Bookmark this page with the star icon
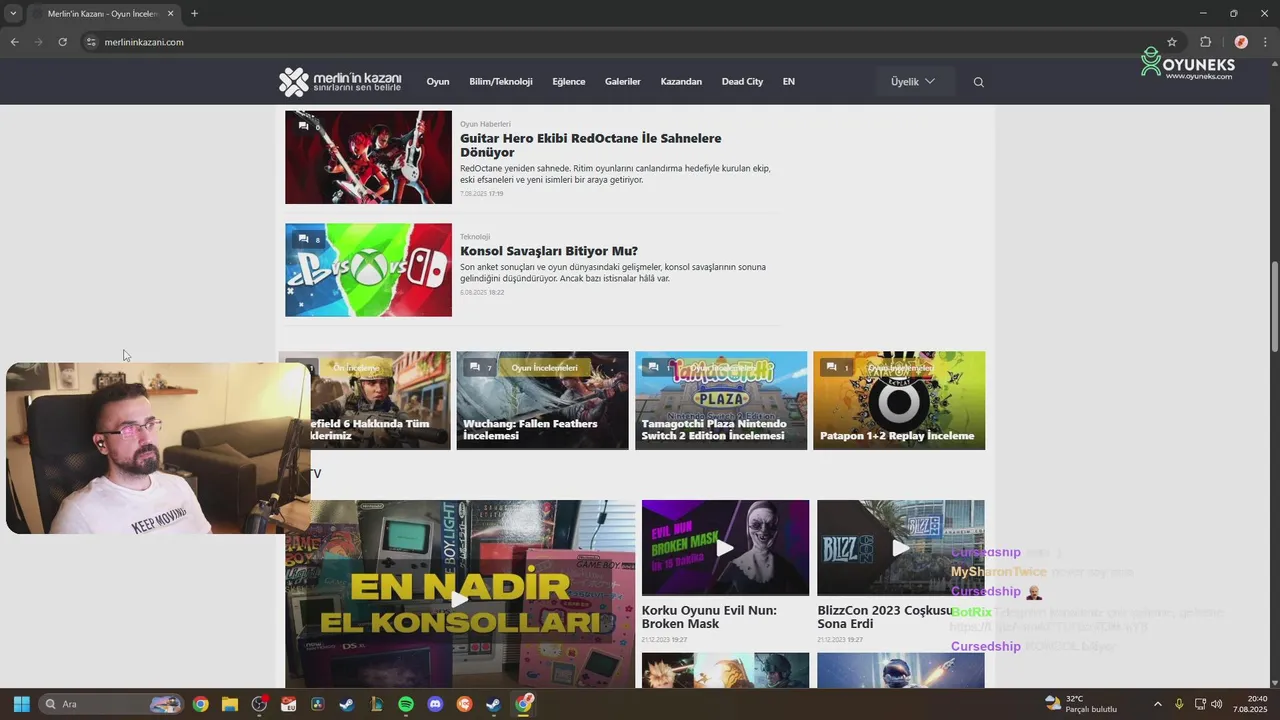1280x720 pixels. (1172, 42)
